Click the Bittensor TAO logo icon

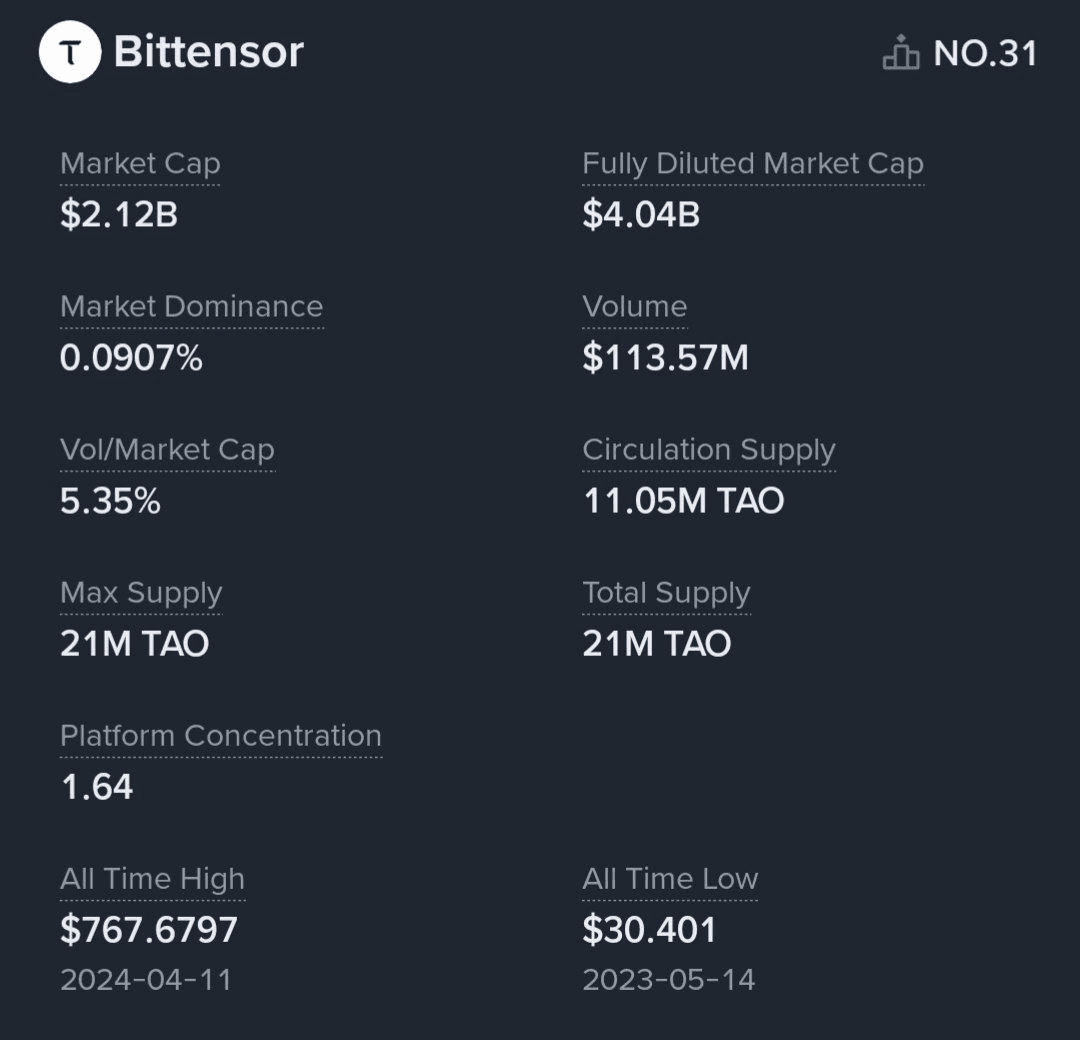point(69,52)
